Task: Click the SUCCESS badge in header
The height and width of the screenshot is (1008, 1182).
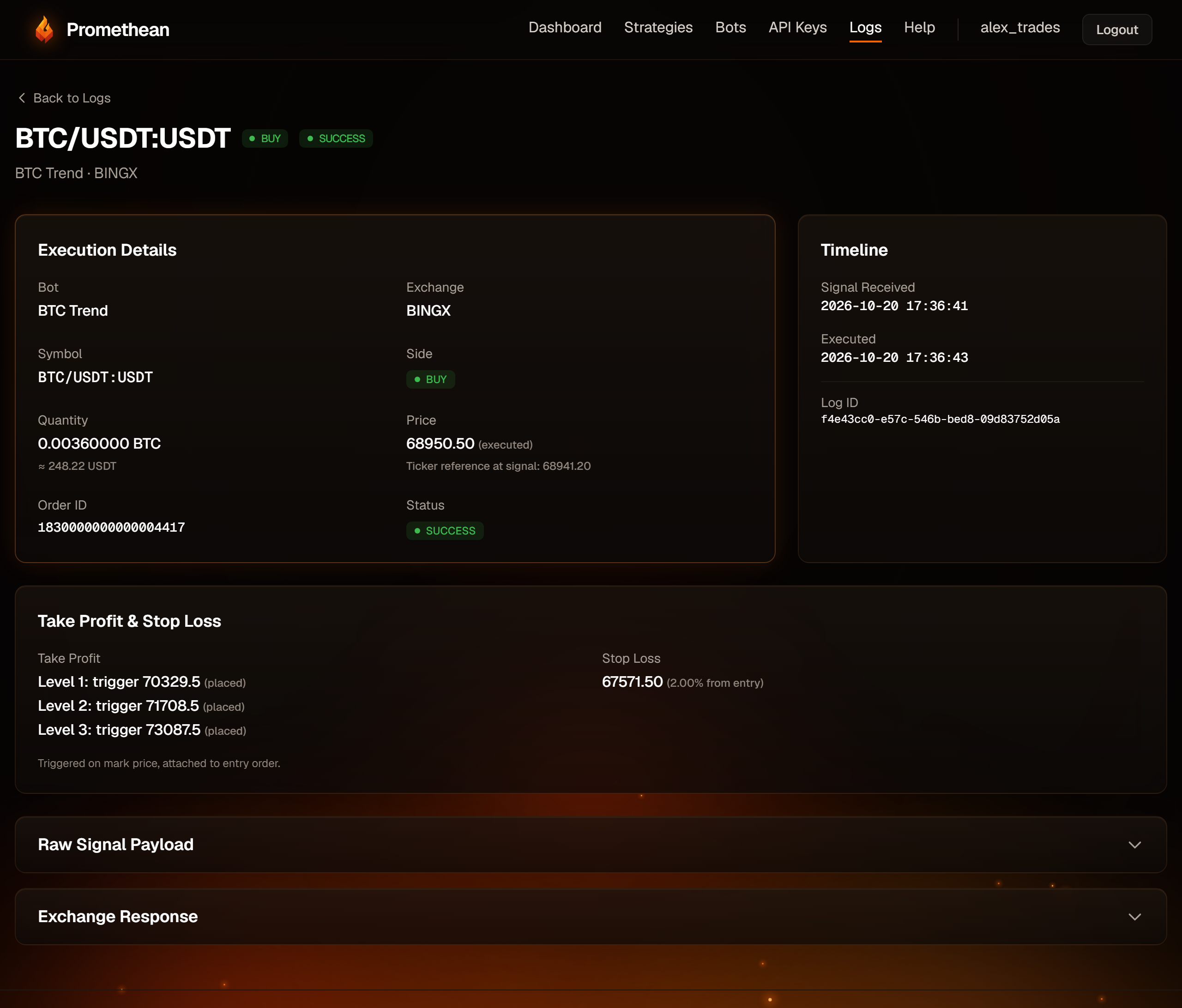Action: pos(336,138)
